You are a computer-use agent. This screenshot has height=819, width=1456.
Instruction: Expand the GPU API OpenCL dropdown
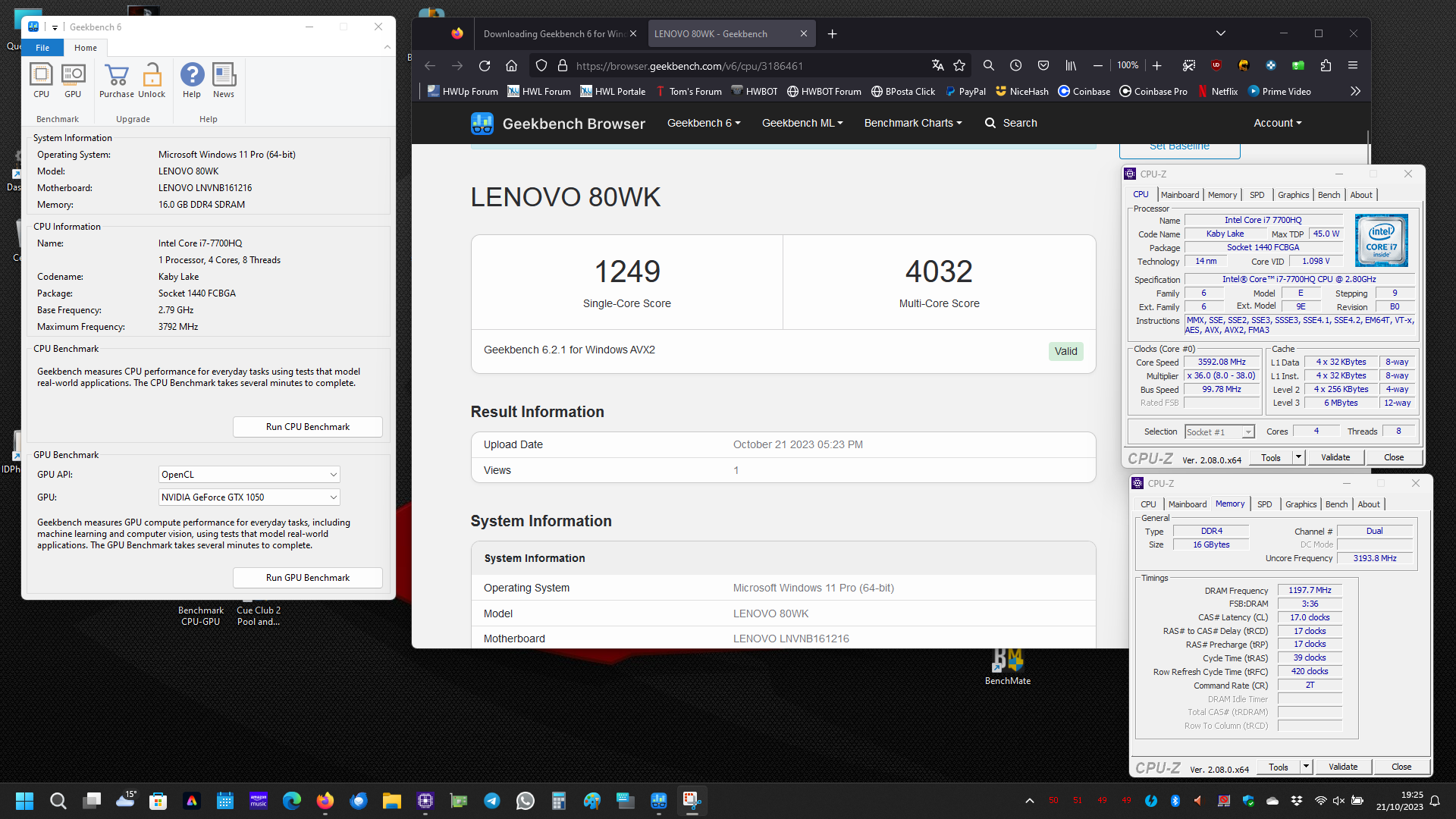249,475
